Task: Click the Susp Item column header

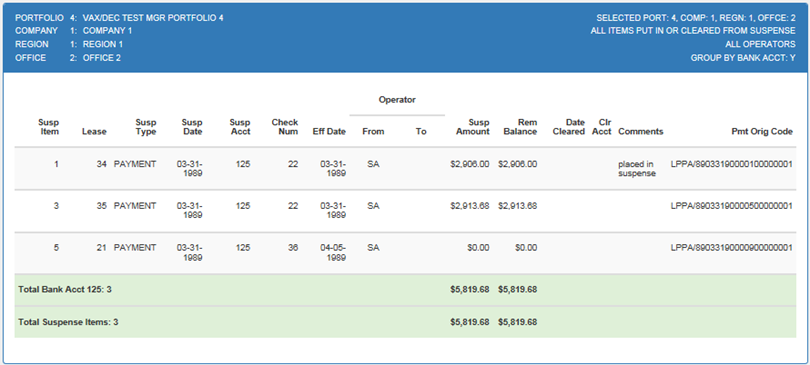Action: click(x=49, y=127)
